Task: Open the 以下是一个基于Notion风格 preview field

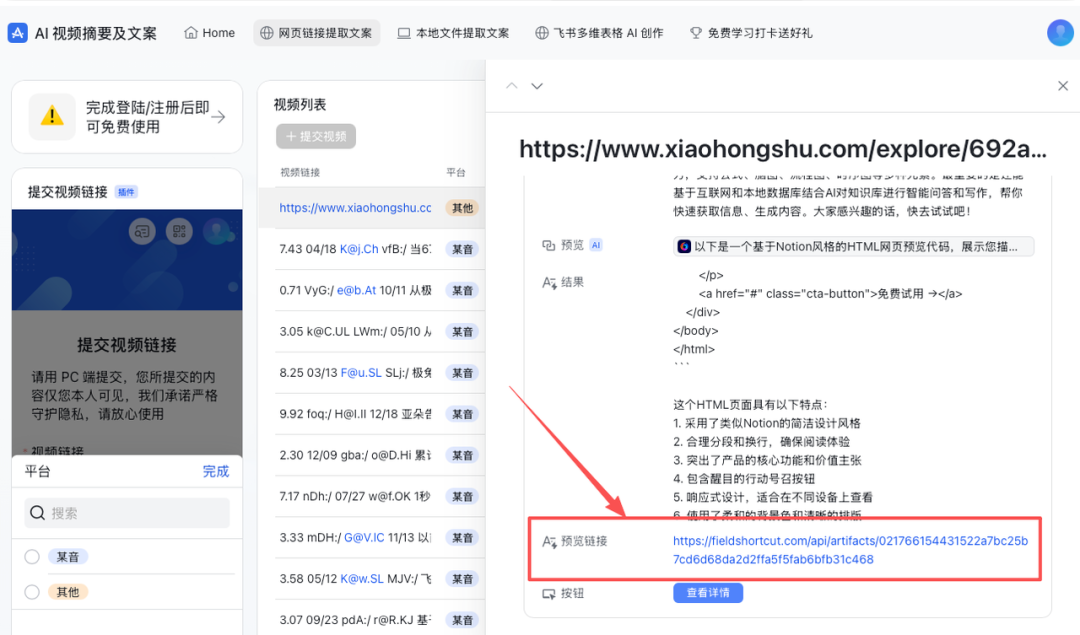Action: pyautogui.click(x=853, y=247)
